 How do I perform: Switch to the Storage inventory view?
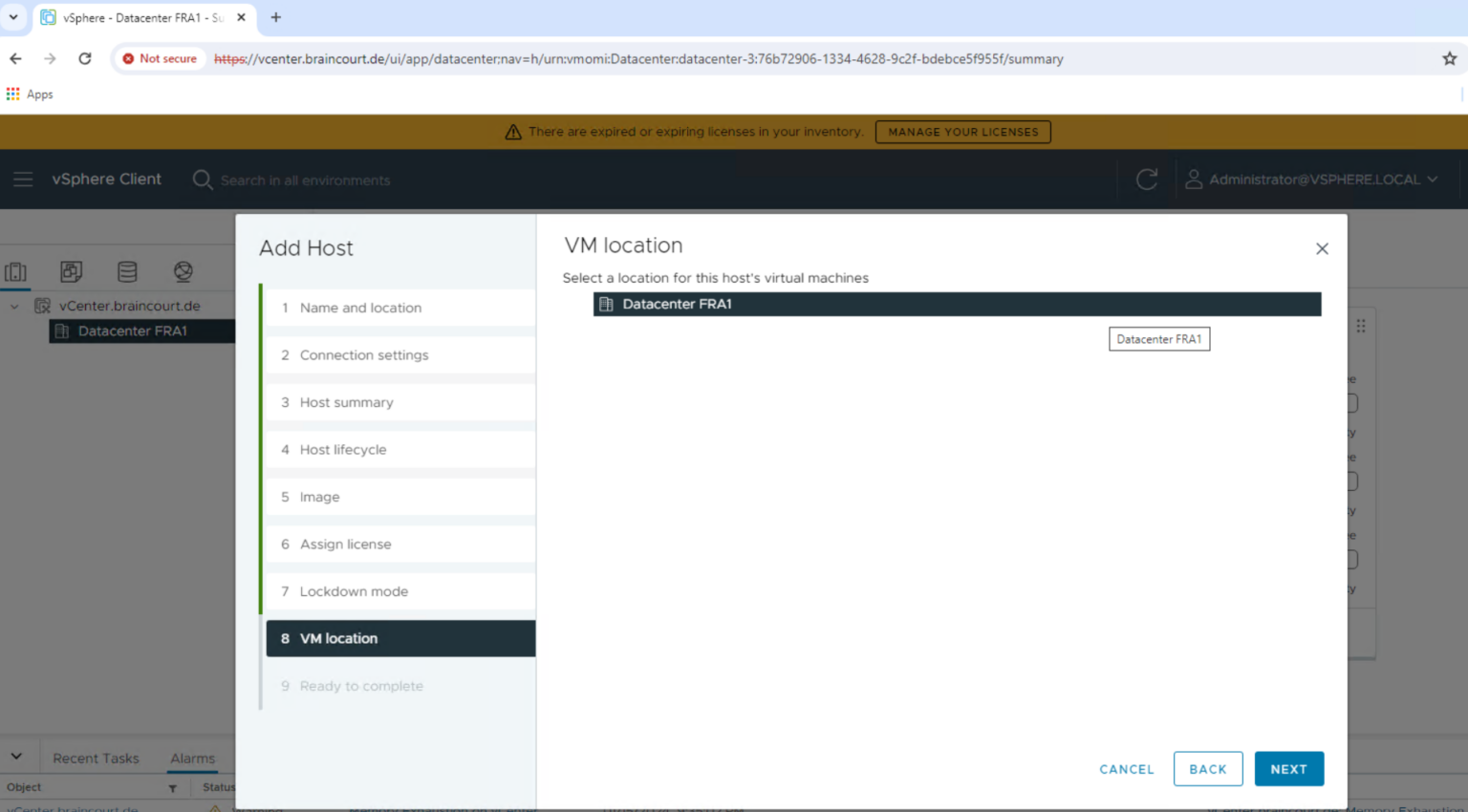tap(127, 272)
